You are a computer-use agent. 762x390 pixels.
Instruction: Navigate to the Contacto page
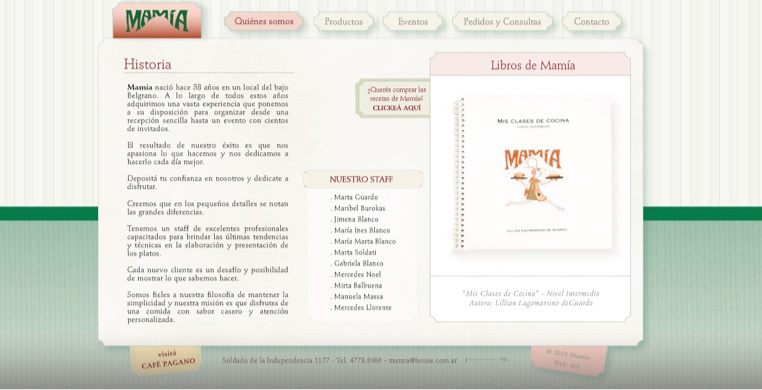(591, 22)
